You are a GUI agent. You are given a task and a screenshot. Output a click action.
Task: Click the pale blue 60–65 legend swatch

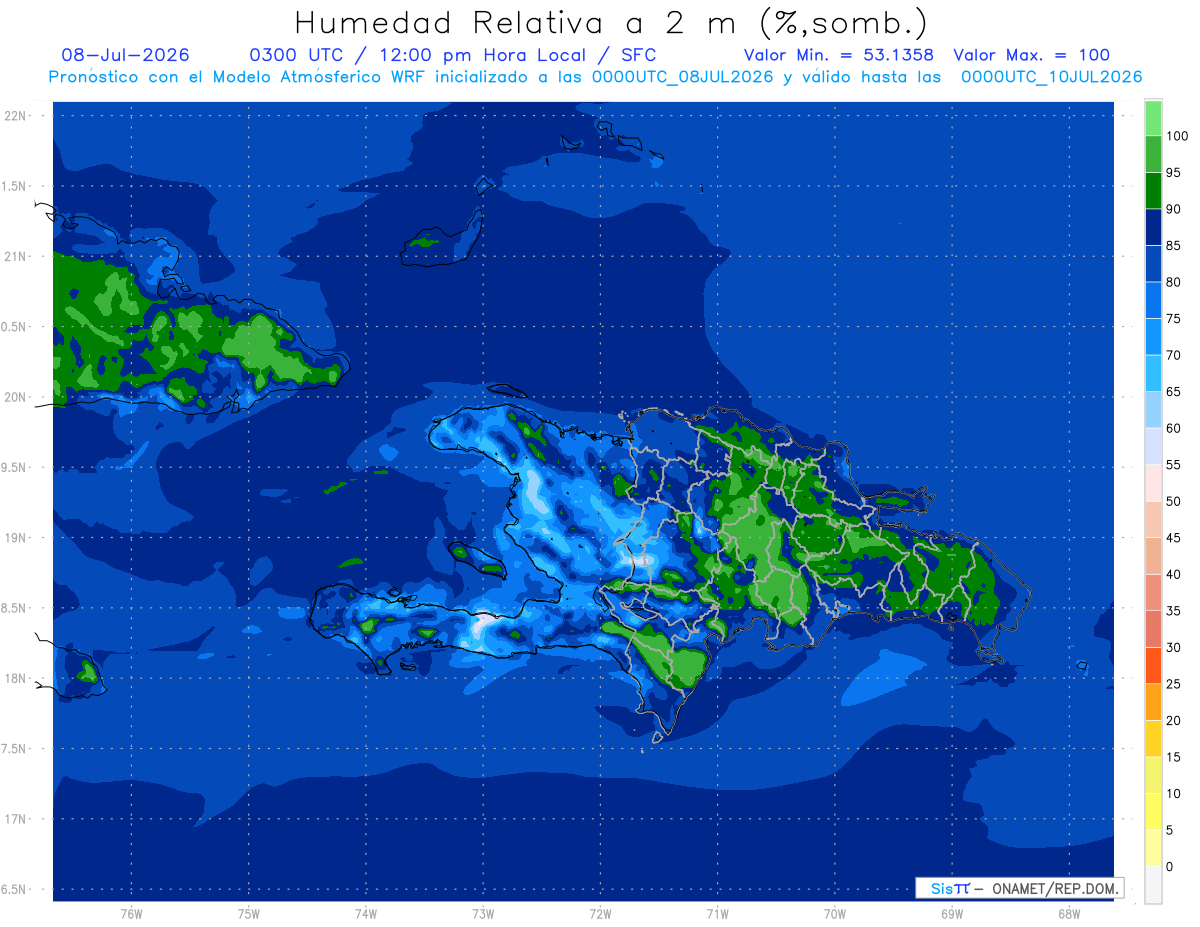coord(1153,410)
